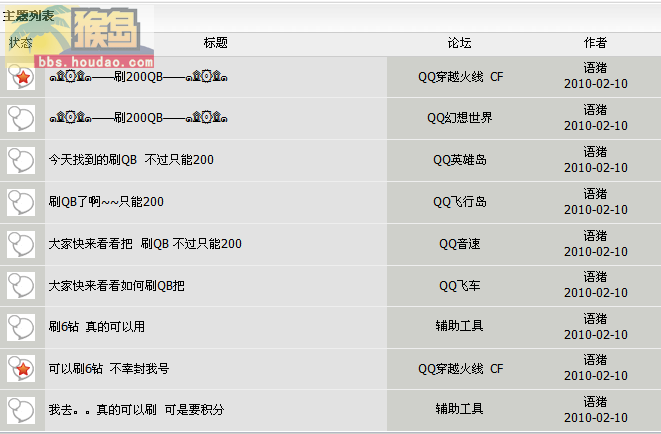Screen dimensions: 661x434
Task: Open the thread 我去。。真的可以刷 可是要积分
Action: (136, 410)
